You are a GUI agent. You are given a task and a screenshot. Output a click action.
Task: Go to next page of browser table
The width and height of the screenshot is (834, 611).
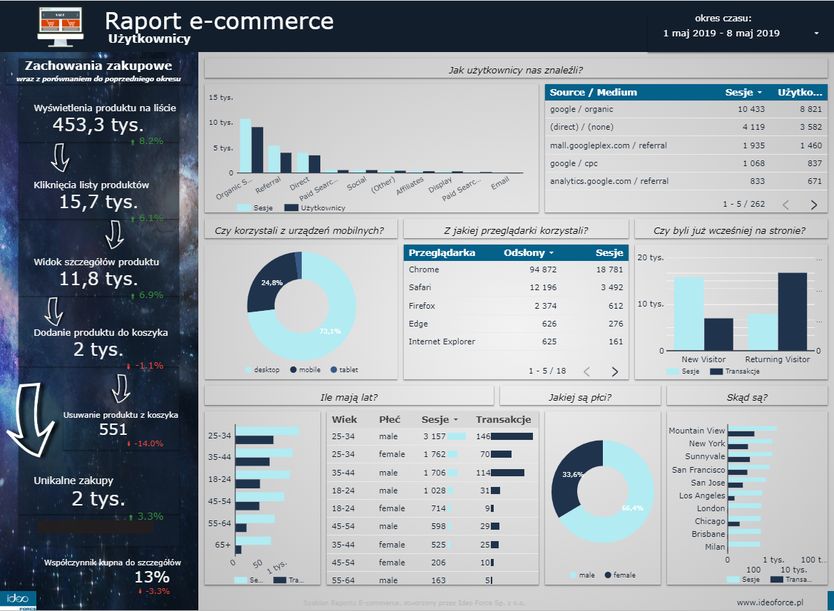(614, 371)
